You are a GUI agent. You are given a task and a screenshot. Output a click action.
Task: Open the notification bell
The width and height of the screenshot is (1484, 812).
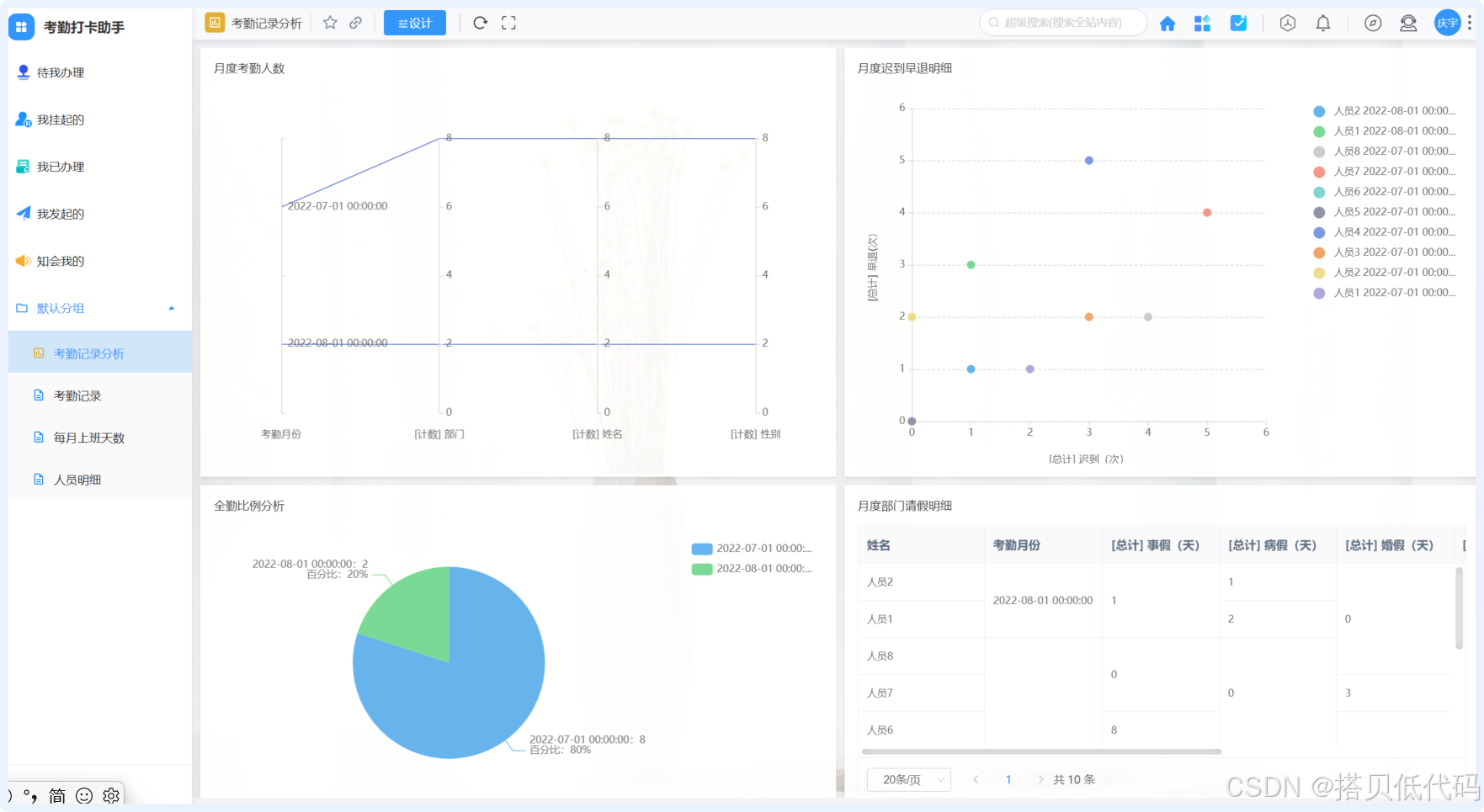tap(1323, 24)
